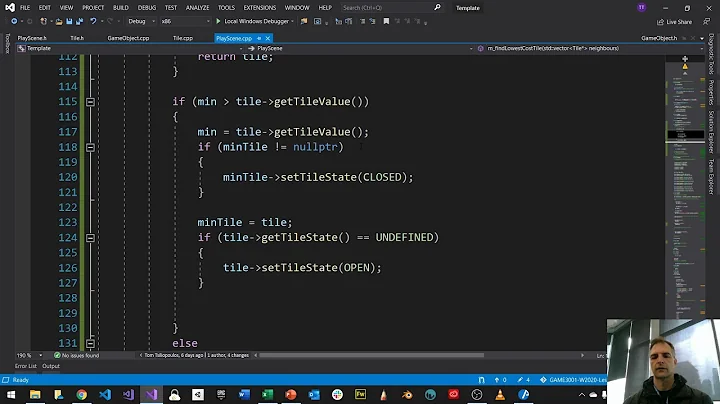Open the Properties side tab
Screen dimensions: 720x404
click(711, 92)
